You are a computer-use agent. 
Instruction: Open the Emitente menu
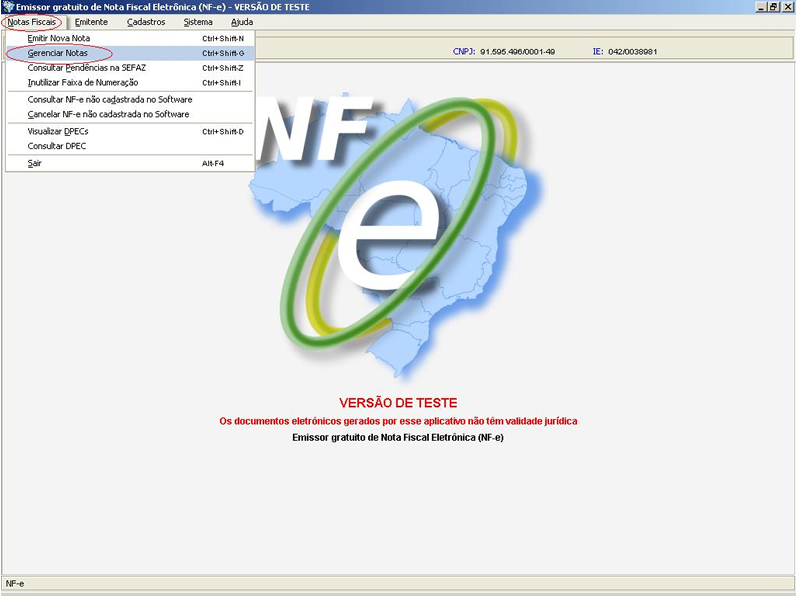pos(91,22)
